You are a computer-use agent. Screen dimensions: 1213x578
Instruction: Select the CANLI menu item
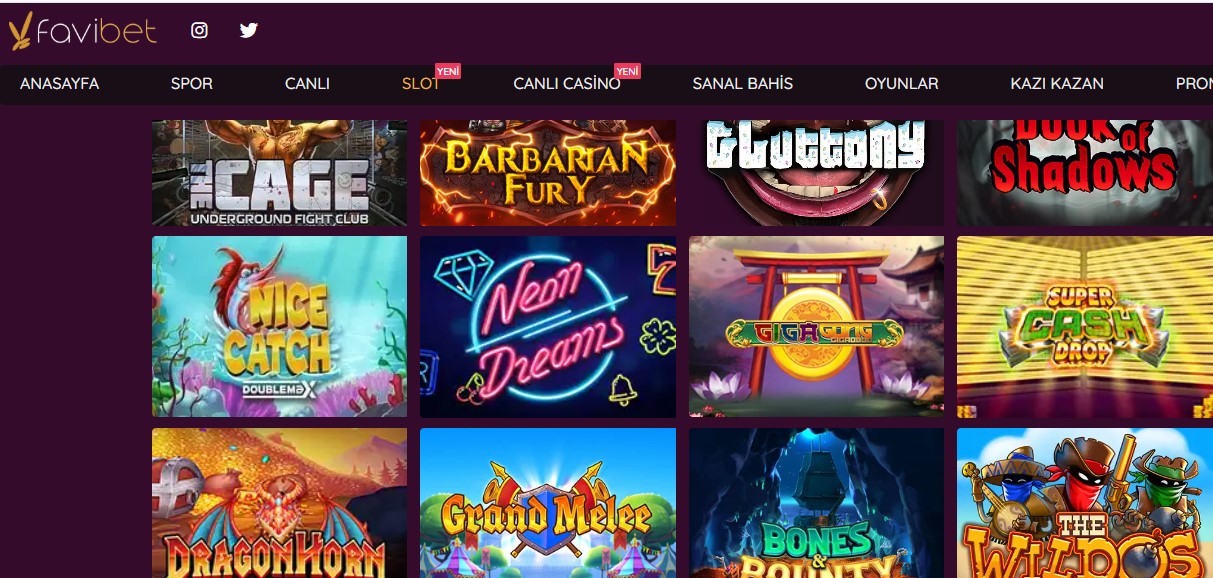(307, 84)
